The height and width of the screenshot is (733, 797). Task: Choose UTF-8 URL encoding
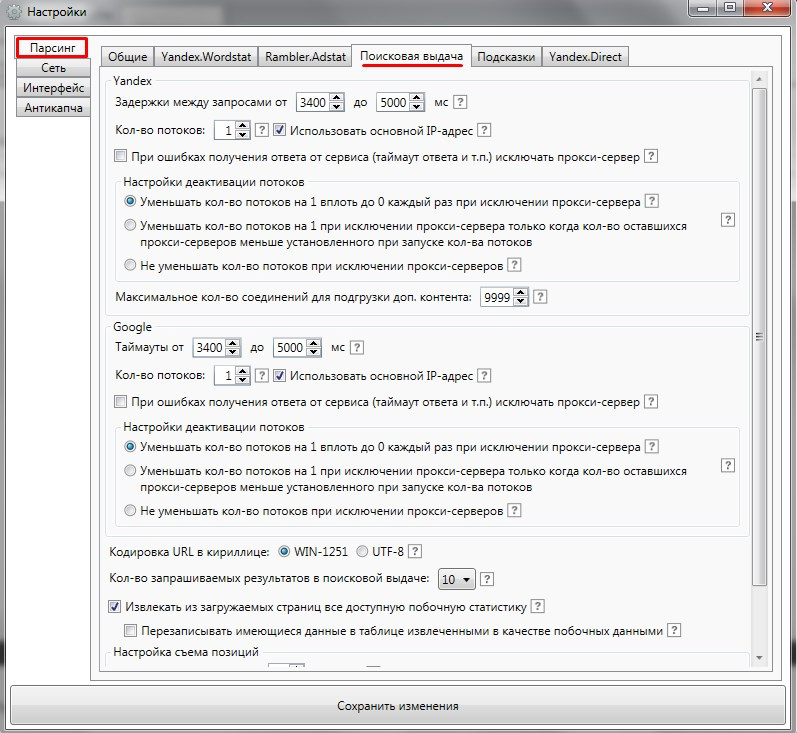[x=362, y=552]
